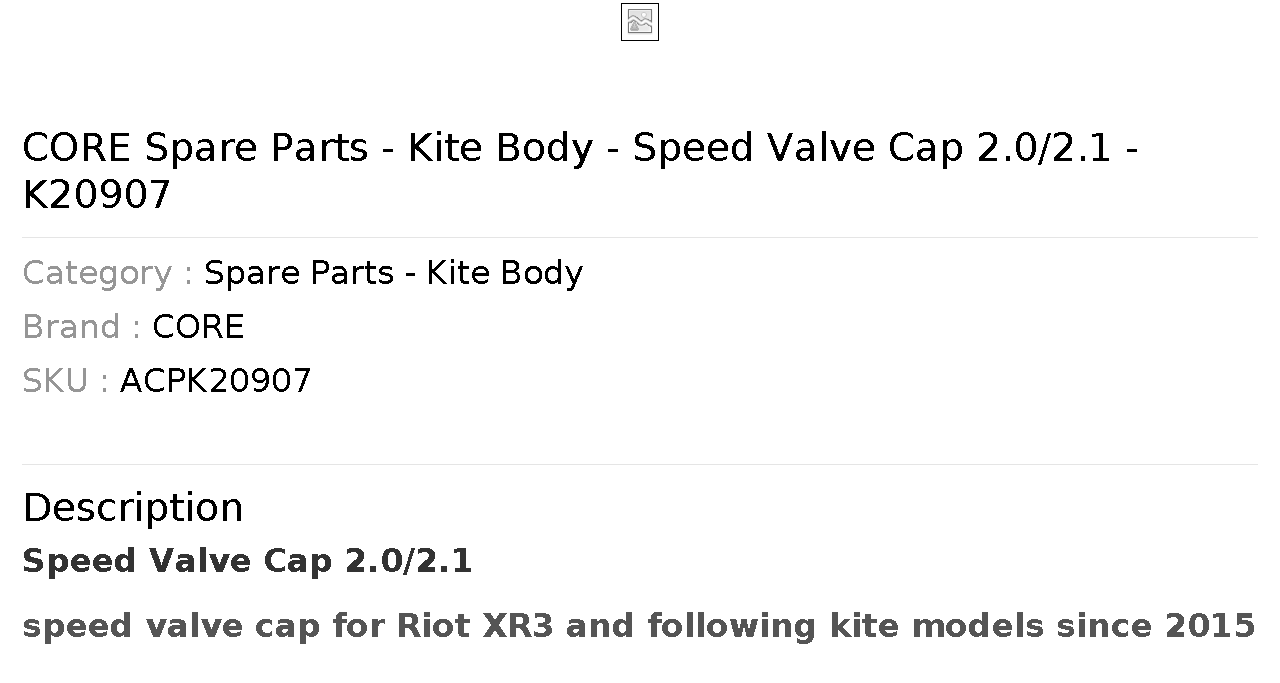Screen dimensions: 1280x683
Task: Click the broken product image placeholder icon
Action: pos(640,22)
